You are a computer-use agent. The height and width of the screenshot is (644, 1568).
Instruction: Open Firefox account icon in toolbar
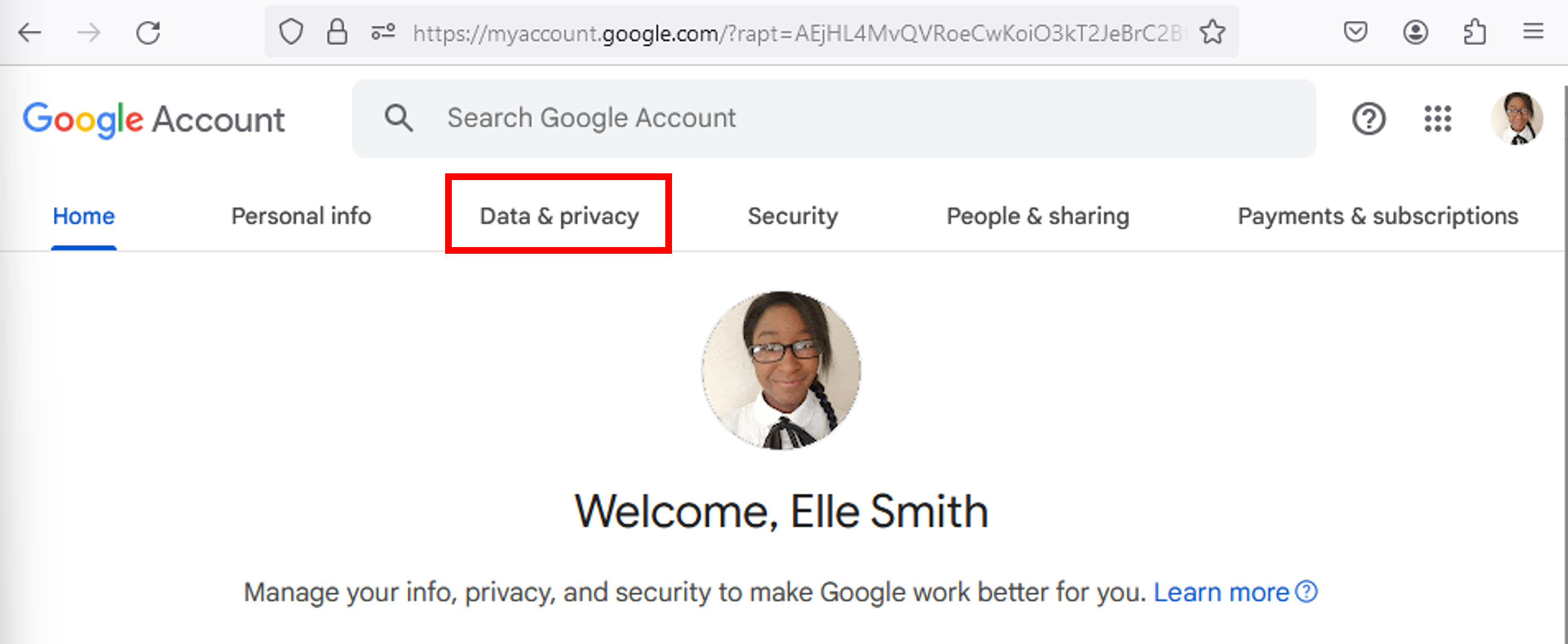(x=1415, y=32)
